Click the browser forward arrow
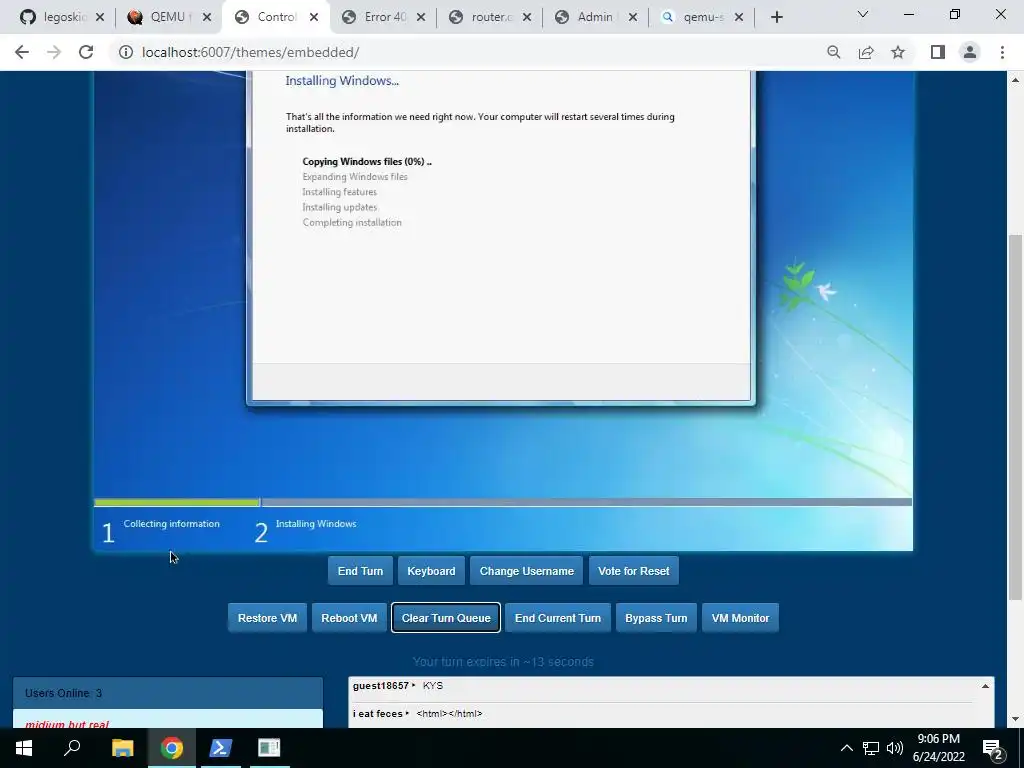This screenshot has height=768, width=1024. [x=54, y=52]
